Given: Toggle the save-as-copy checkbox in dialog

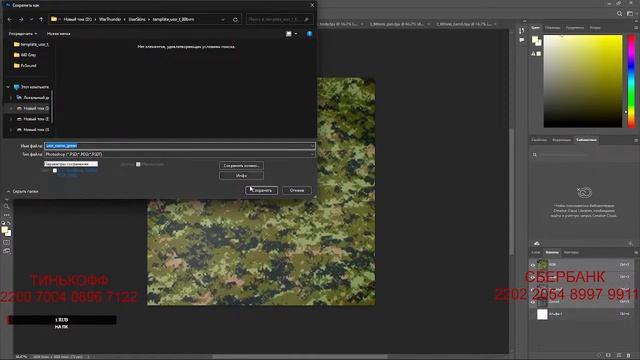Looking at the screenshot, I should tap(138, 164).
